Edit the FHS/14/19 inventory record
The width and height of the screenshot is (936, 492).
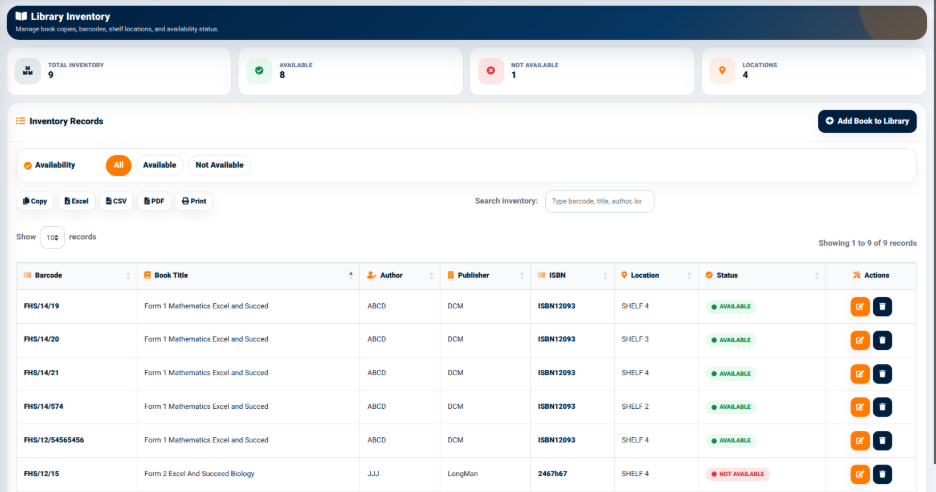[x=860, y=306]
